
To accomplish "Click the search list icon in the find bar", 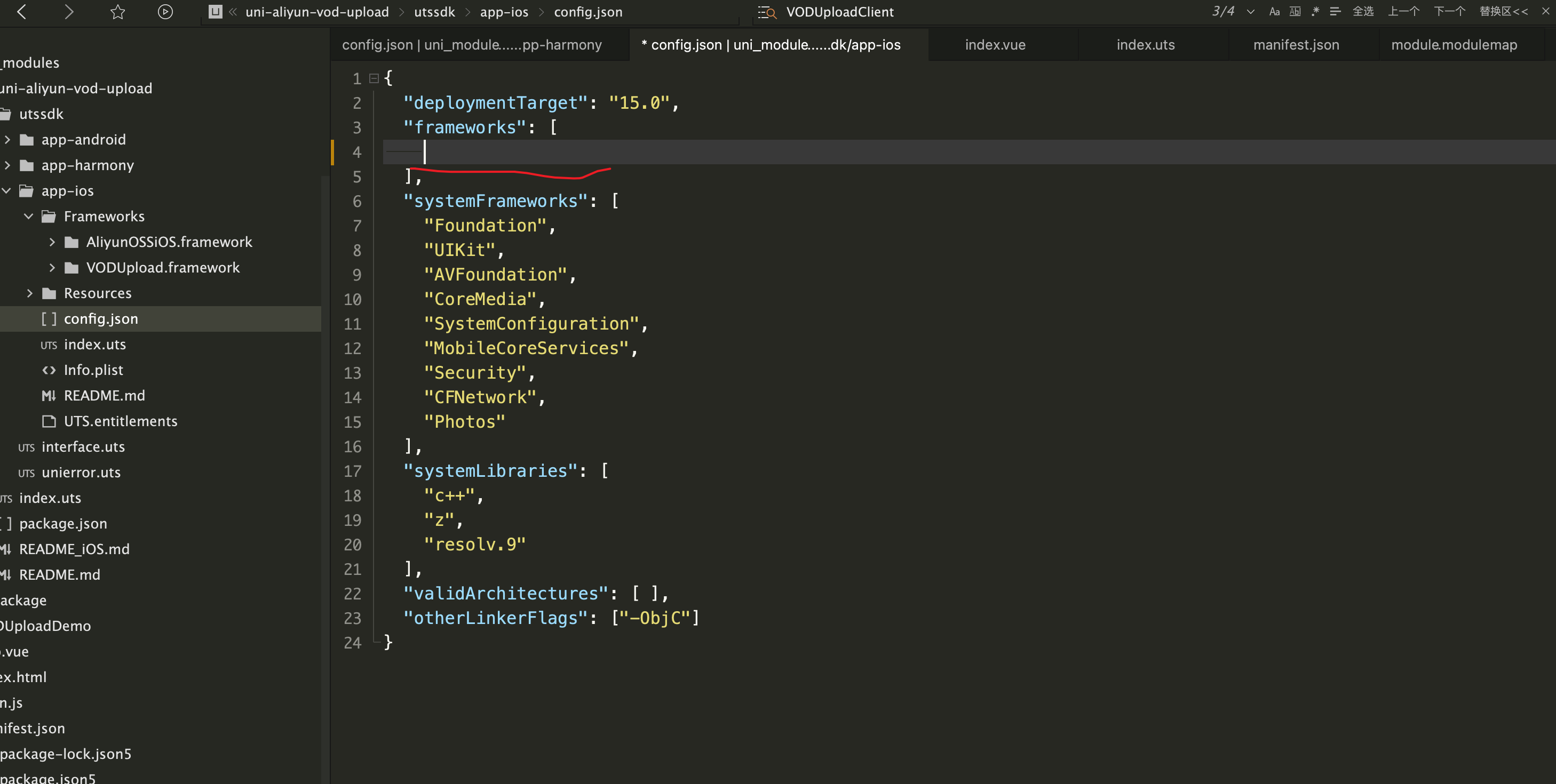I will (766, 12).
